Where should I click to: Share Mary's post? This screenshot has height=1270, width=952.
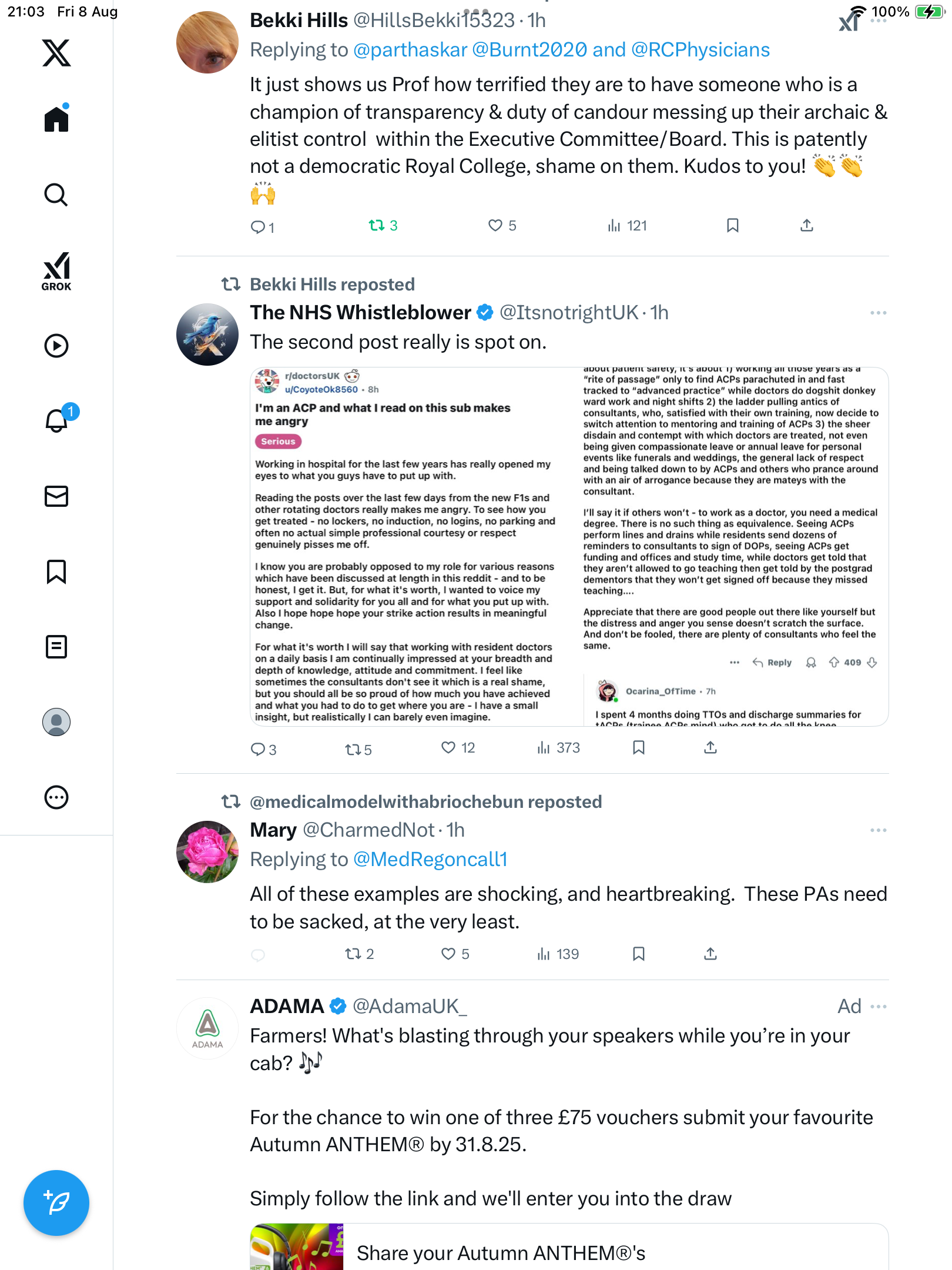pos(710,954)
